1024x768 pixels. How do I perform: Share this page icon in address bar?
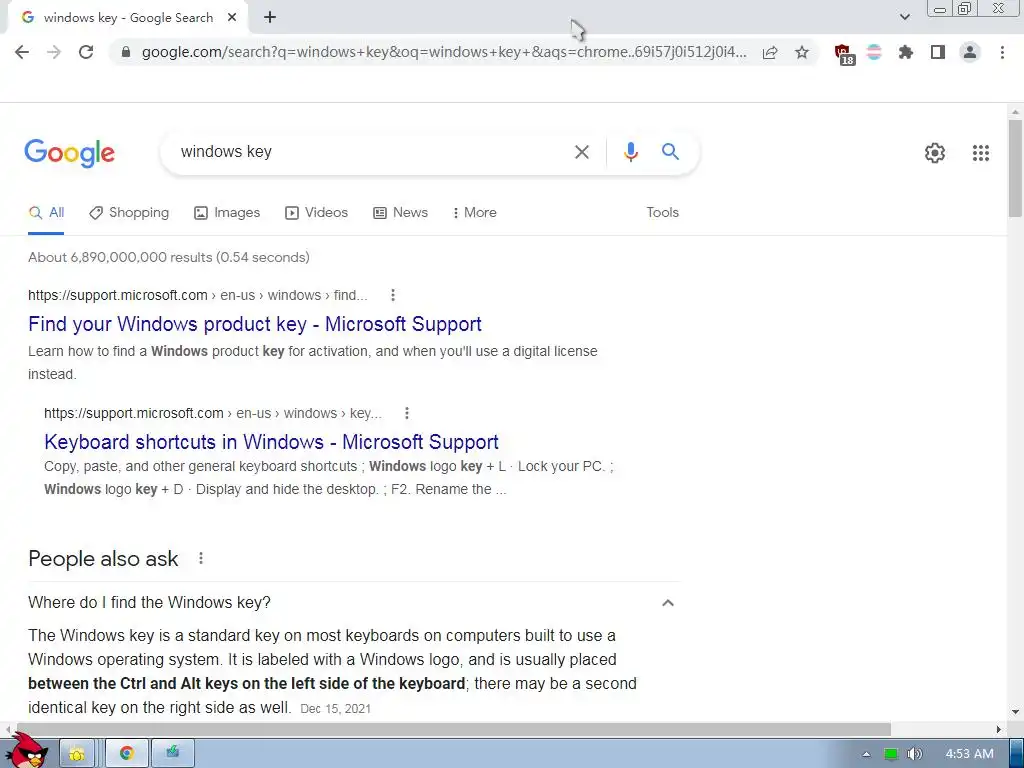click(x=769, y=52)
